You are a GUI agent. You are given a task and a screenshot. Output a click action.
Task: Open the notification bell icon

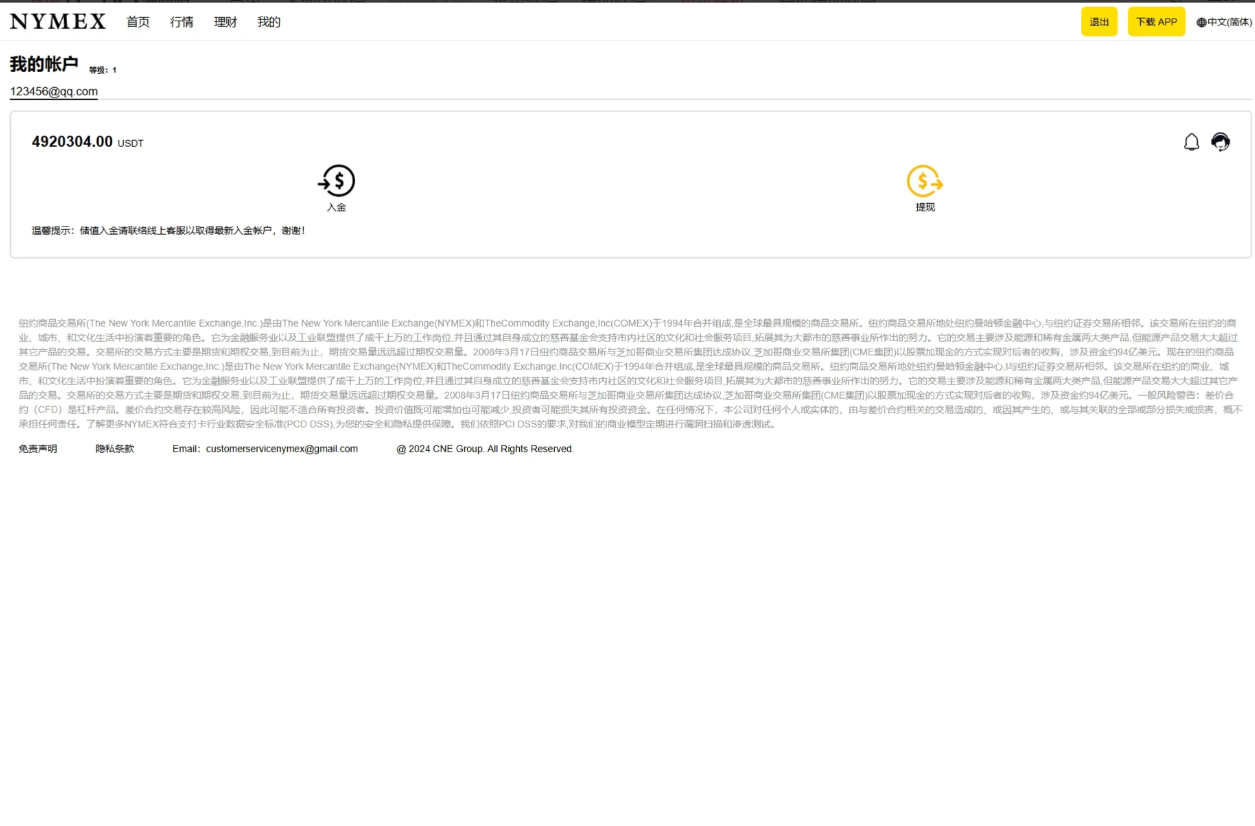tap(1191, 142)
